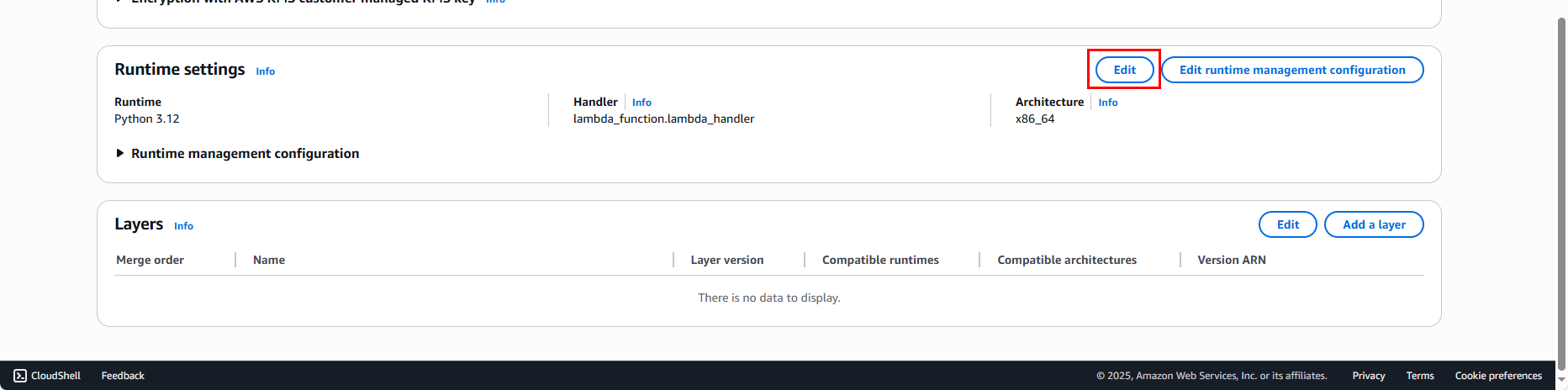The height and width of the screenshot is (390, 1568).
Task: Select the Version ARN column header
Action: (1231, 260)
